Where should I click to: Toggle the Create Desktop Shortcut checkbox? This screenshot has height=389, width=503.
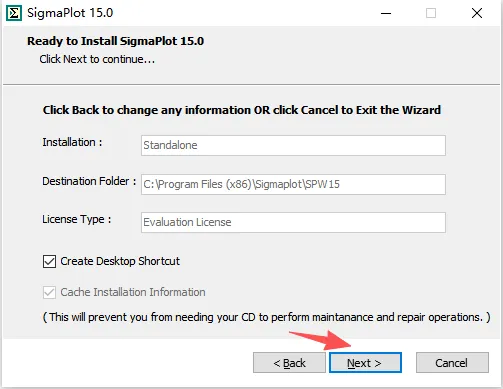click(x=49, y=261)
